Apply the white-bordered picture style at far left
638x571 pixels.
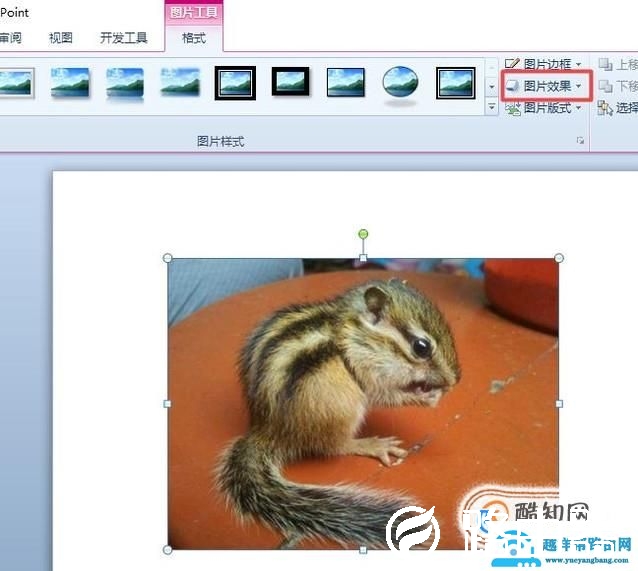[x=16, y=83]
